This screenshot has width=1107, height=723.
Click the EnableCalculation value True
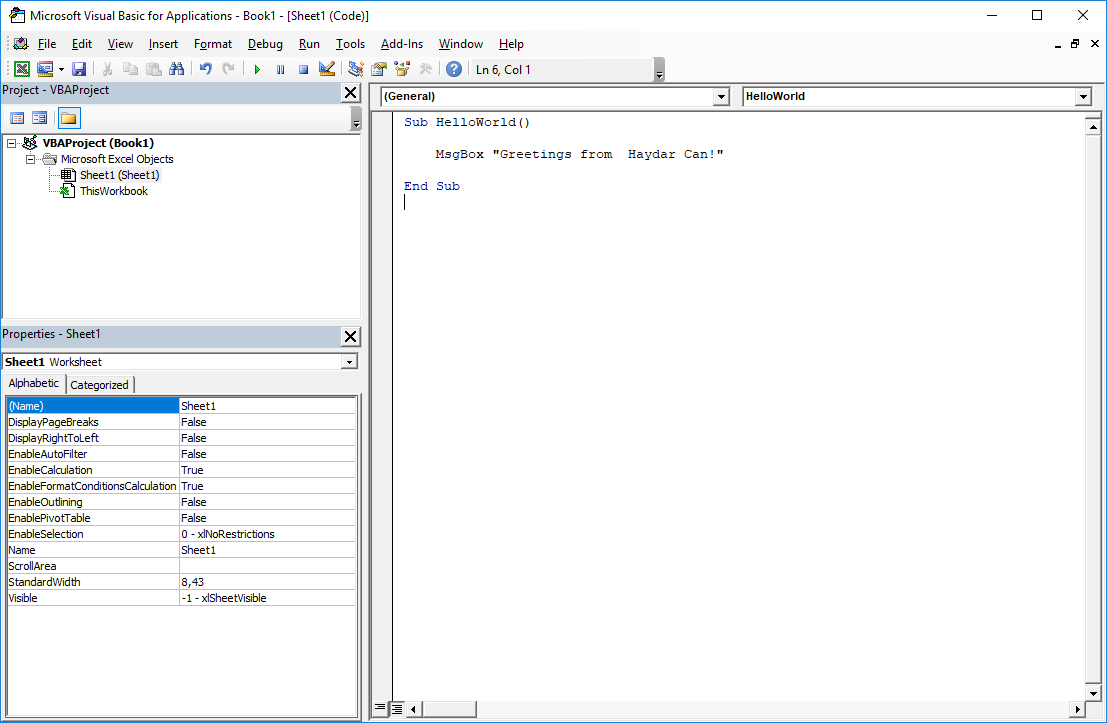coord(267,470)
